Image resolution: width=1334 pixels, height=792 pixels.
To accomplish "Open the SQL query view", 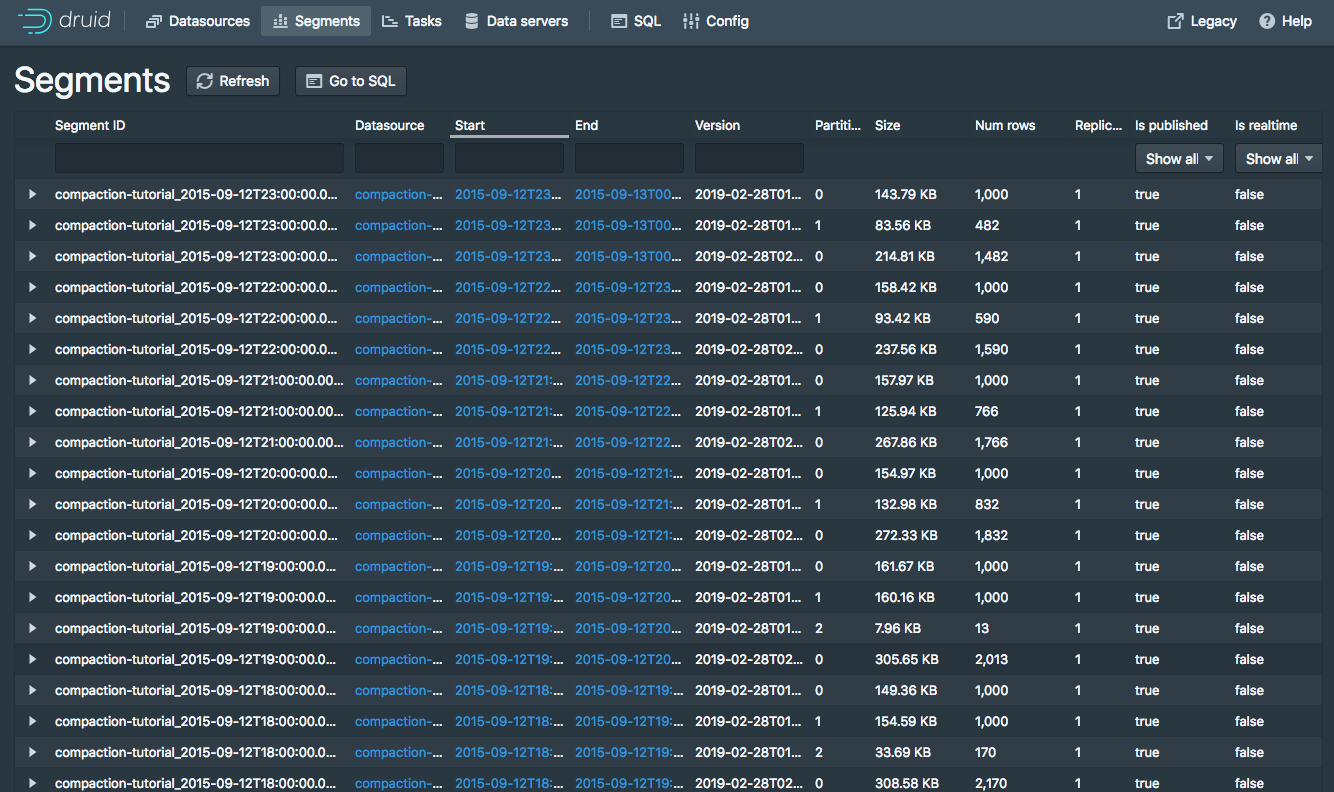I will pos(636,21).
